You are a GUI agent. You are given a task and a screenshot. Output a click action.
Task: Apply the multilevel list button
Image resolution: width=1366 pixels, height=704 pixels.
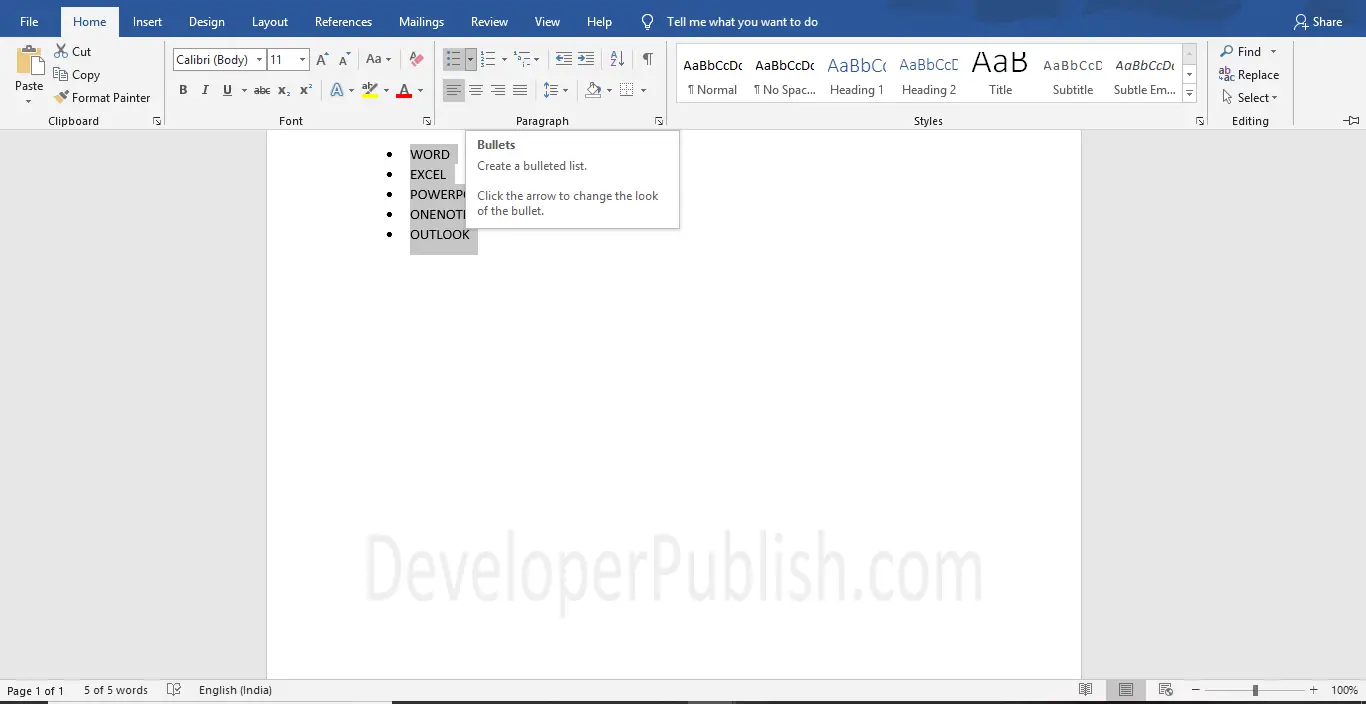pos(522,60)
